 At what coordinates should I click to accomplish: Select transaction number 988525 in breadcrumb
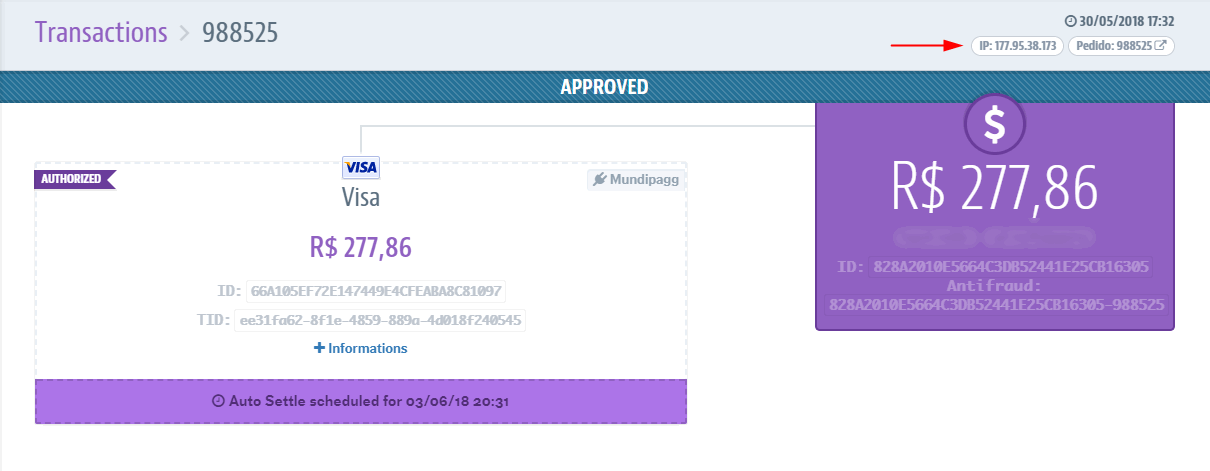point(240,32)
